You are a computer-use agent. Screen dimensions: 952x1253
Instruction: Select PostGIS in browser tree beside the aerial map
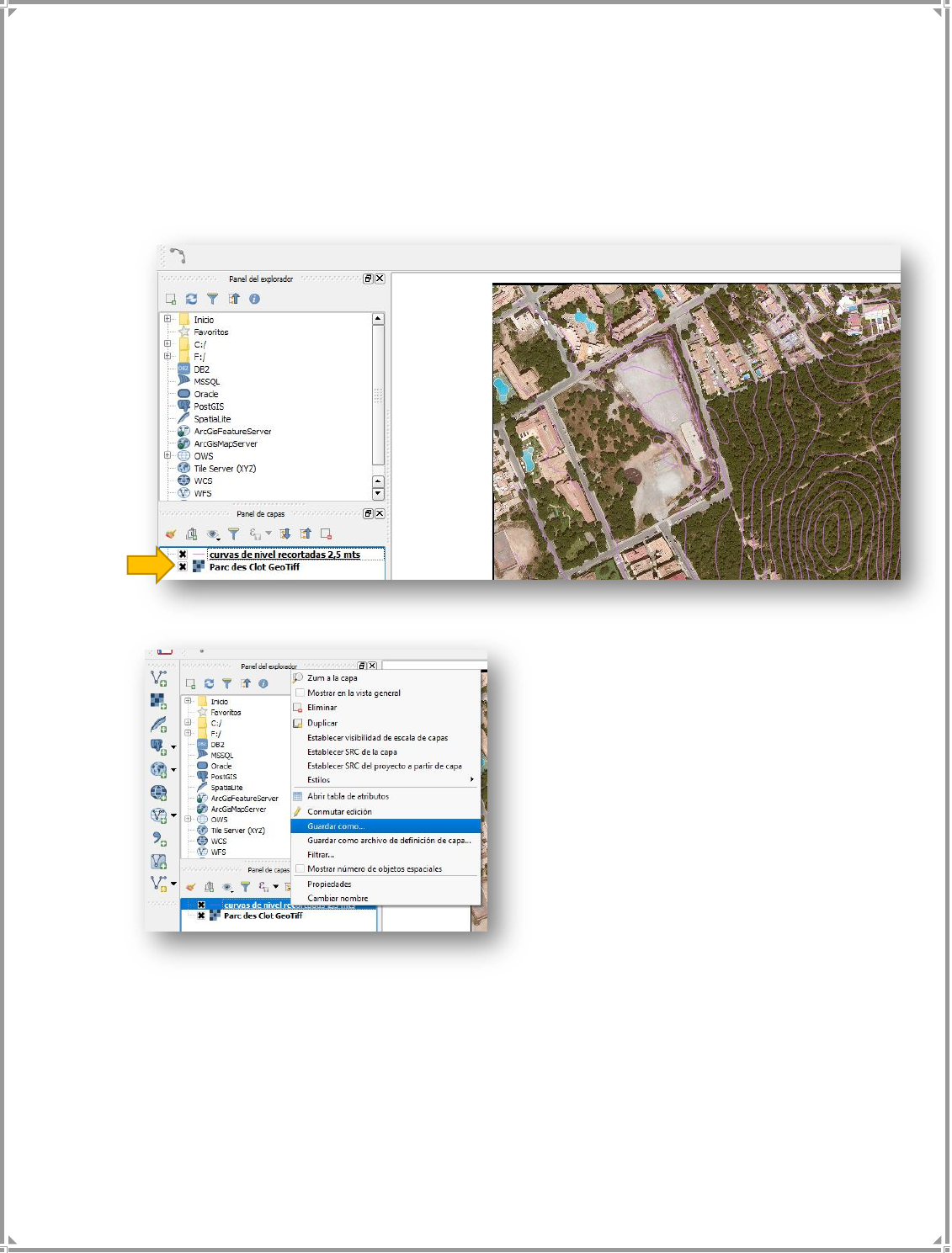209,406
